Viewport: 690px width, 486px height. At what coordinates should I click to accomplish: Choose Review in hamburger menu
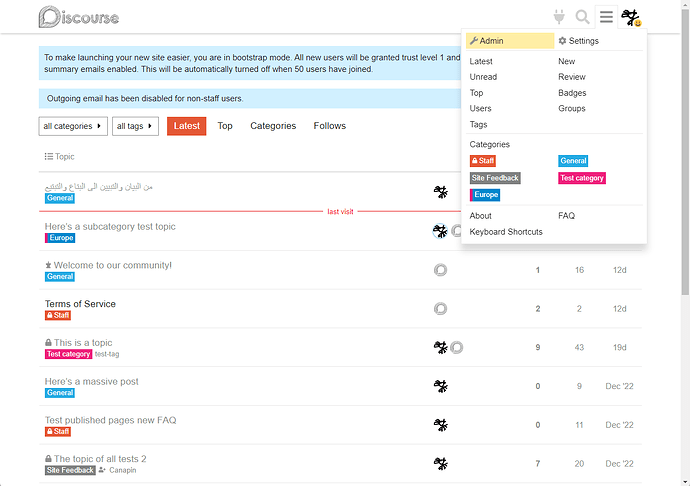[x=572, y=77]
